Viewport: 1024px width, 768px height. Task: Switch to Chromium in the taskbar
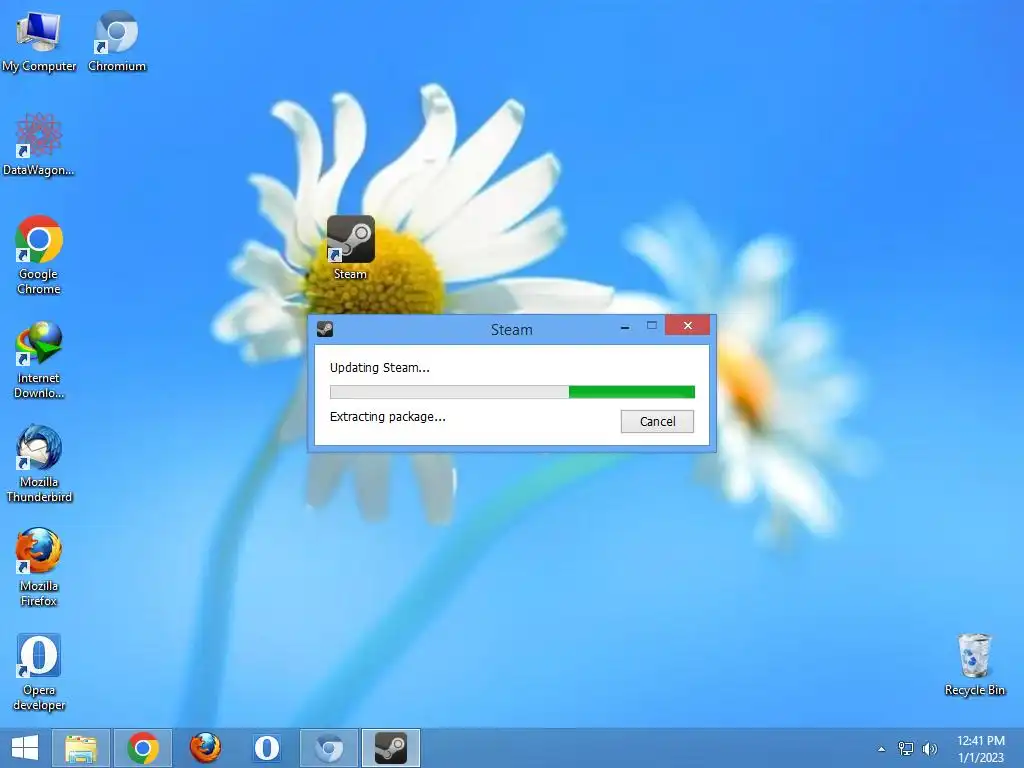coord(328,748)
